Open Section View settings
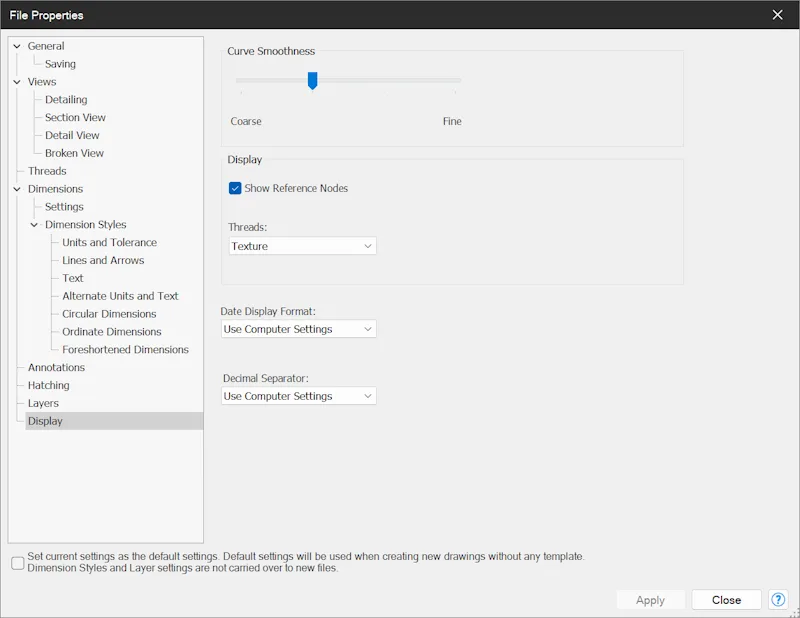Image resolution: width=800 pixels, height=618 pixels. click(x=75, y=117)
